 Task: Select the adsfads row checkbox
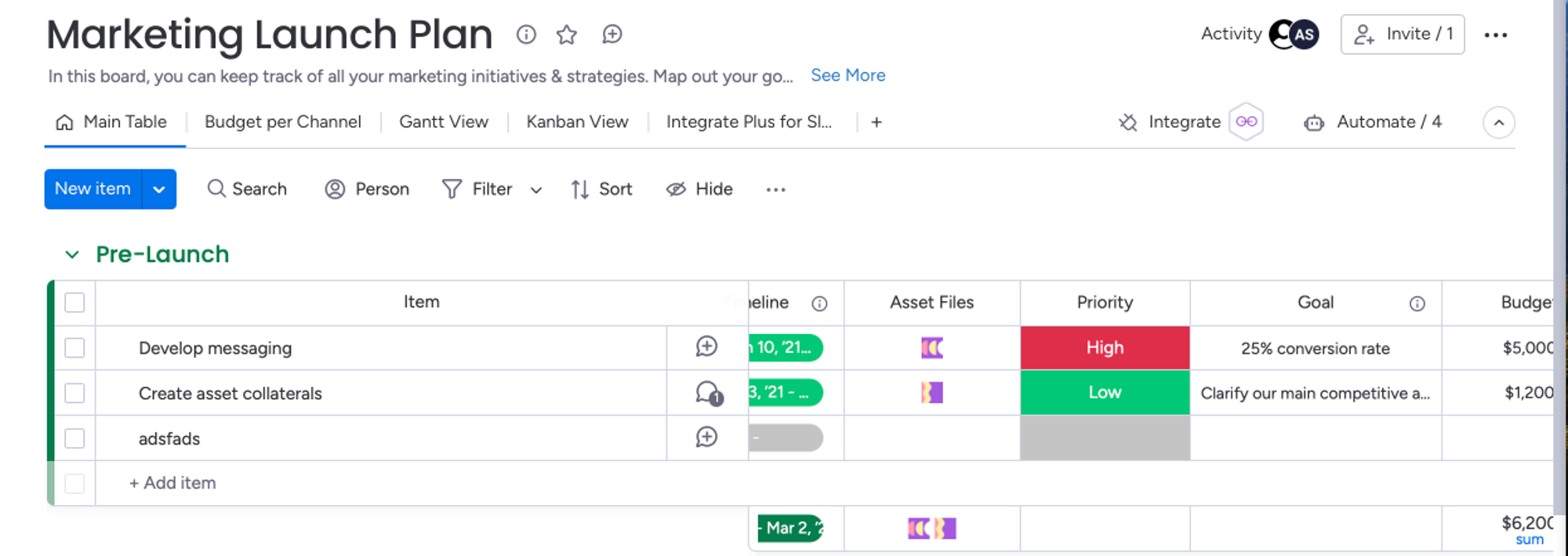[74, 438]
